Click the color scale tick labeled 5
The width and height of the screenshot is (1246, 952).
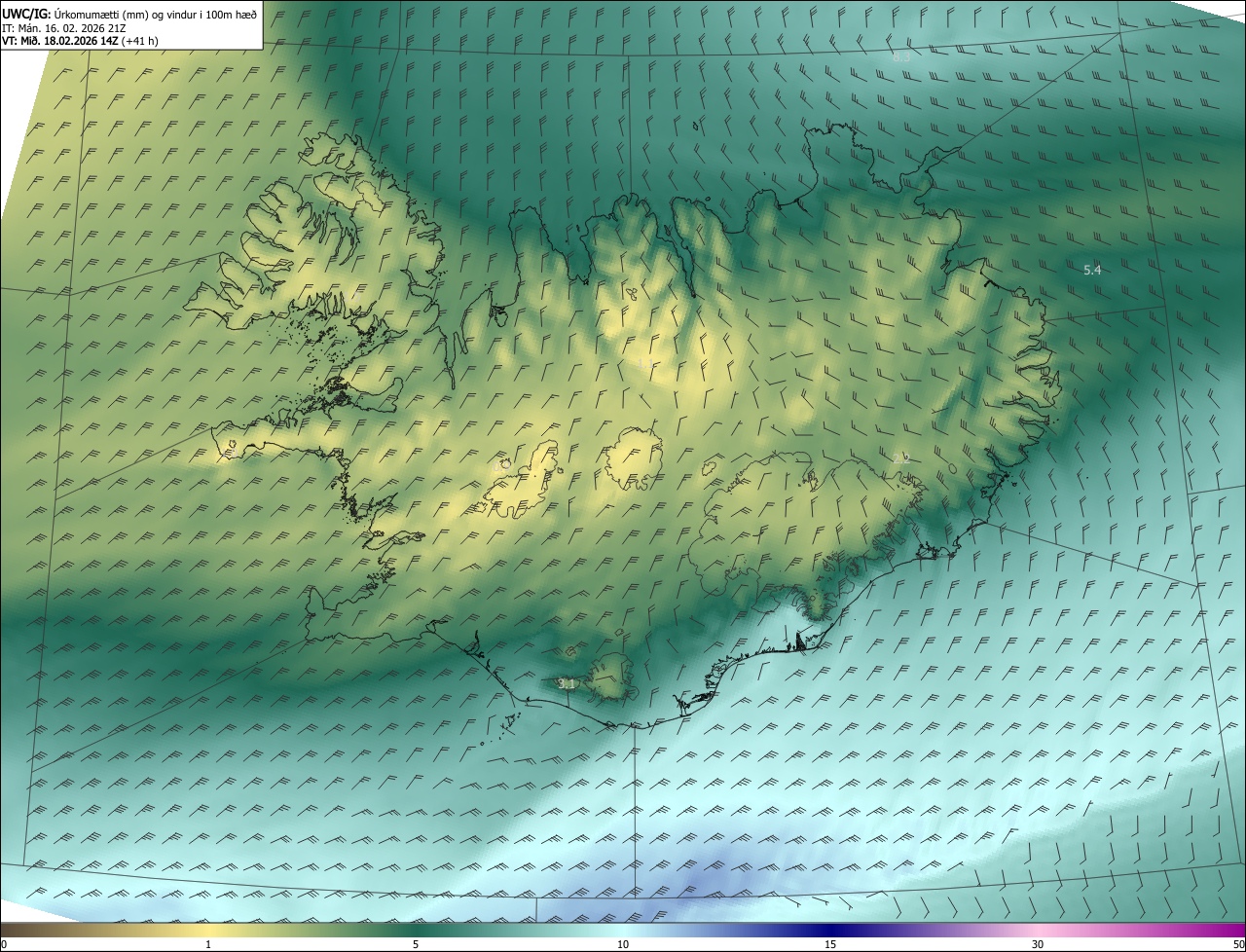click(x=416, y=945)
